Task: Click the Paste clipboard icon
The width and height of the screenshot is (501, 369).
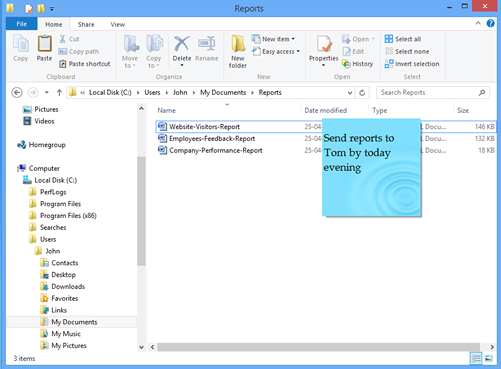Action: point(44,44)
